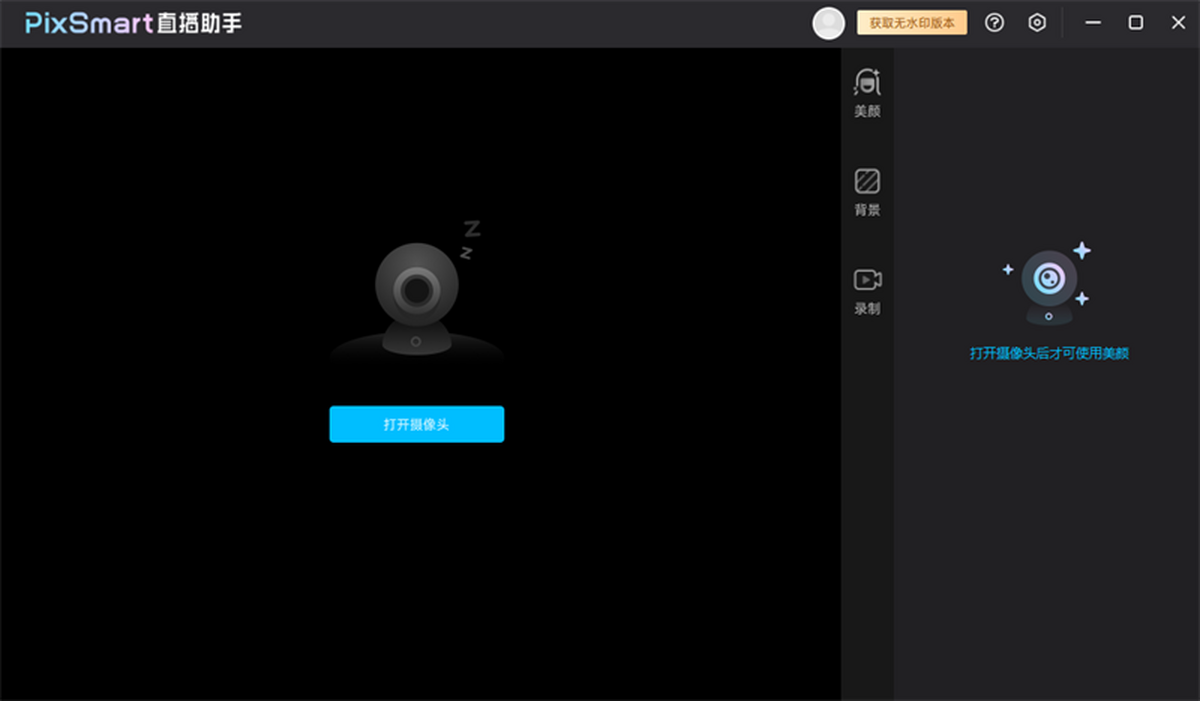Enable camera by clicking the blue button
1200x701 pixels.
point(416,424)
